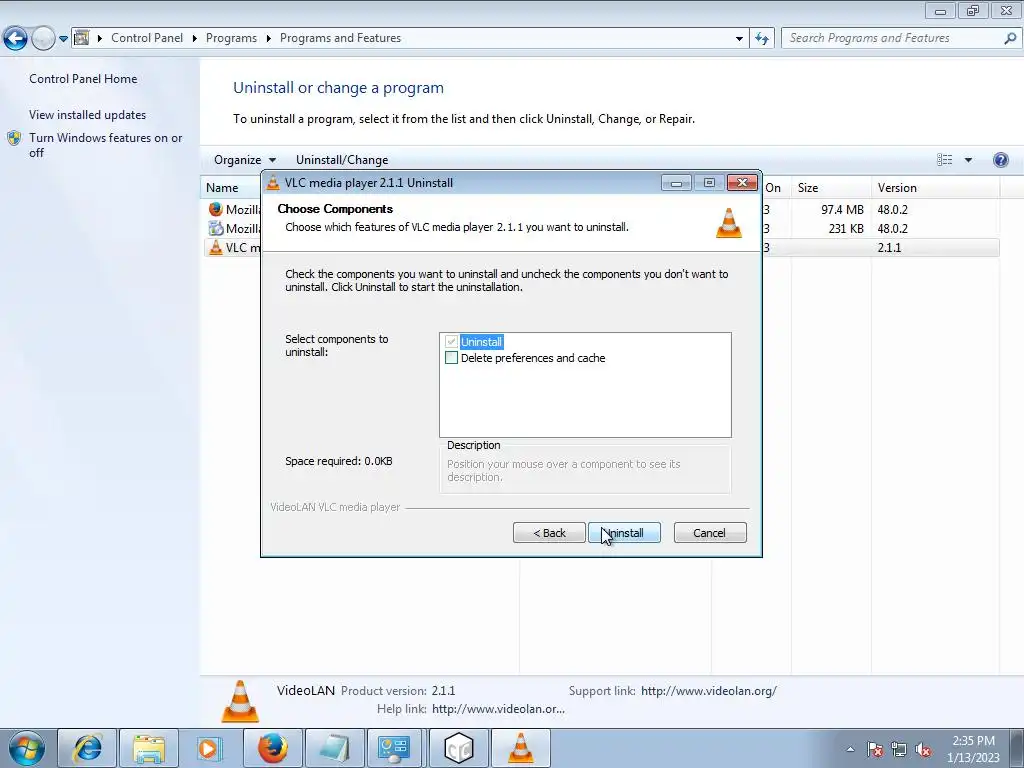1024x768 pixels.
Task: Open Turn Windows features on or off
Action: point(106,145)
